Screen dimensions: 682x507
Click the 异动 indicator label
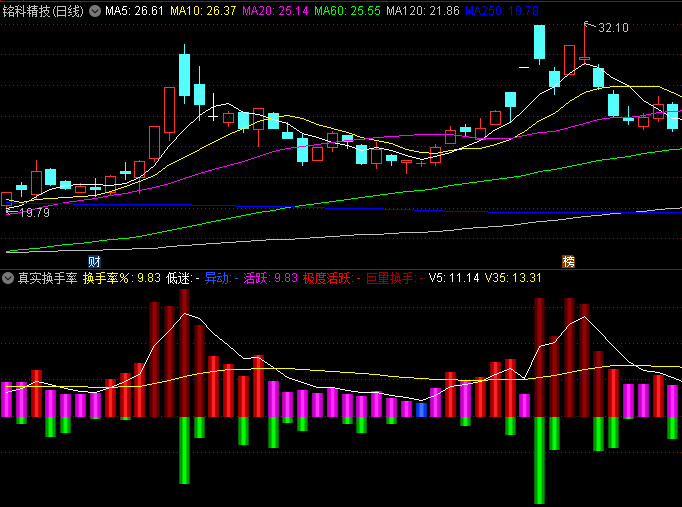(221, 278)
